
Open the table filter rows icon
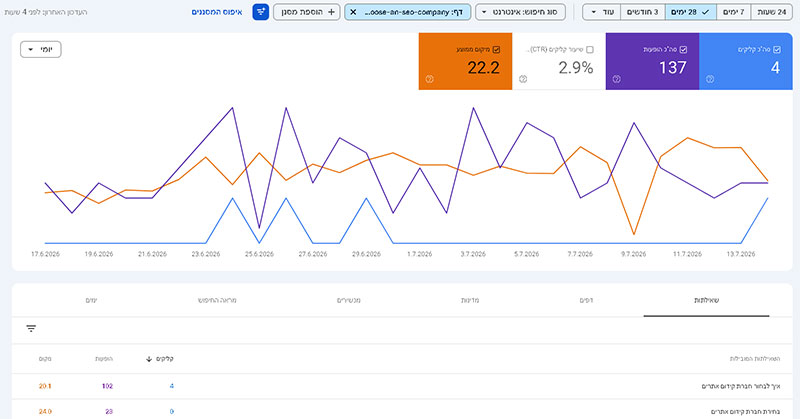(31, 329)
